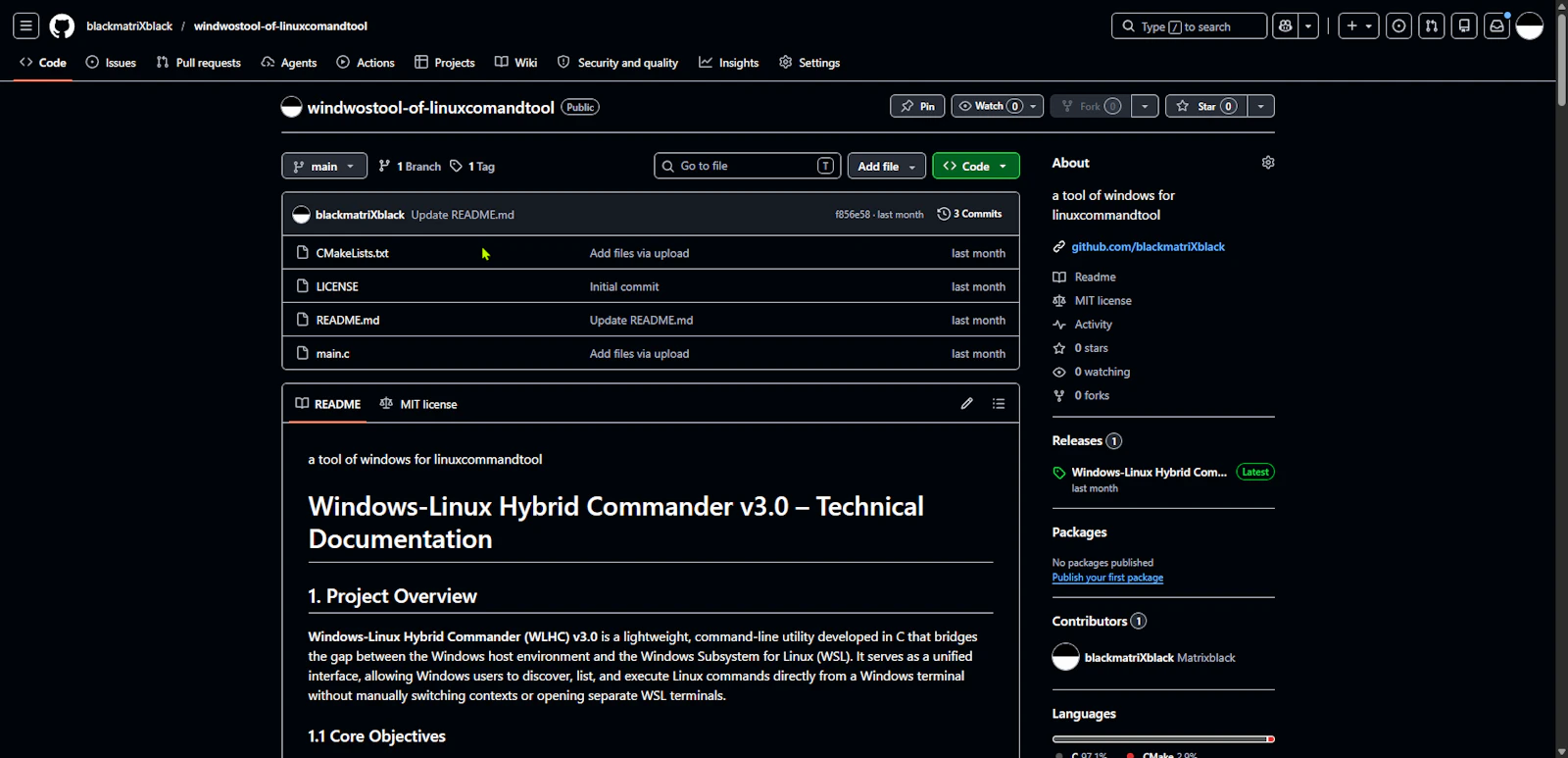Open the LICENSE file
Screen dimensions: 1568x758
pos(337,286)
